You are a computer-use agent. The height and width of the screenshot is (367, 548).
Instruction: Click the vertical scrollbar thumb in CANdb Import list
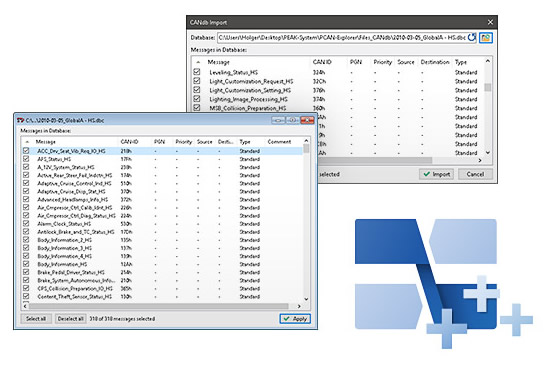tap(488, 87)
